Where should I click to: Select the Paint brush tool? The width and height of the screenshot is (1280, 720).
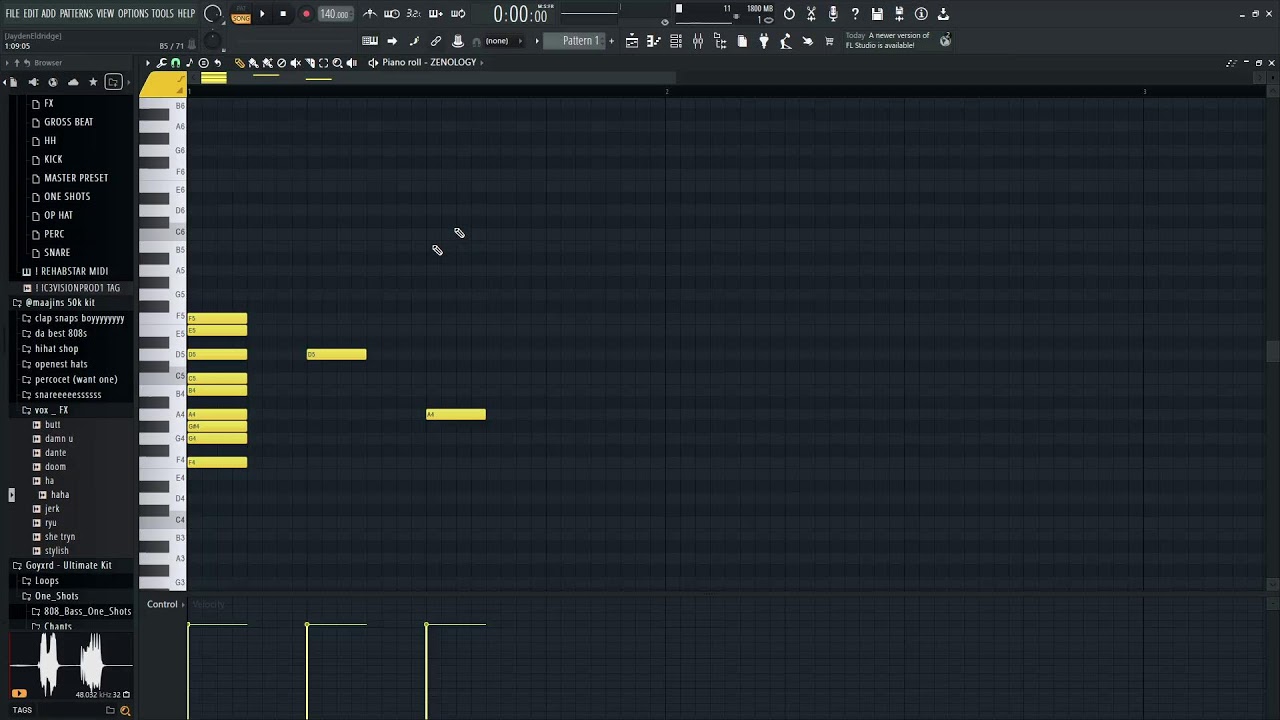tap(253, 62)
